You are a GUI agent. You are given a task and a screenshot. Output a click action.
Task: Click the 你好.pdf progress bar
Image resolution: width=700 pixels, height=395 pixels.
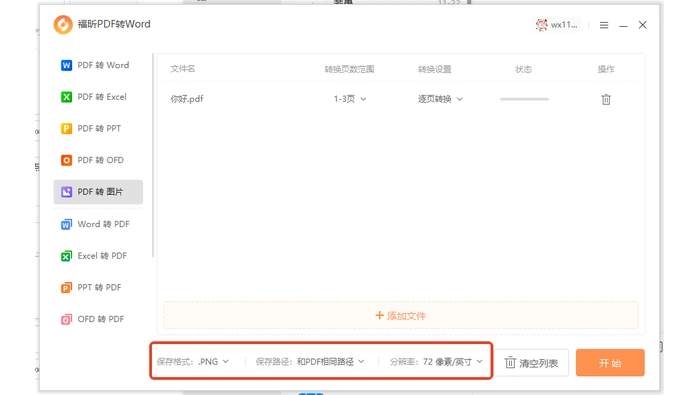click(525, 99)
